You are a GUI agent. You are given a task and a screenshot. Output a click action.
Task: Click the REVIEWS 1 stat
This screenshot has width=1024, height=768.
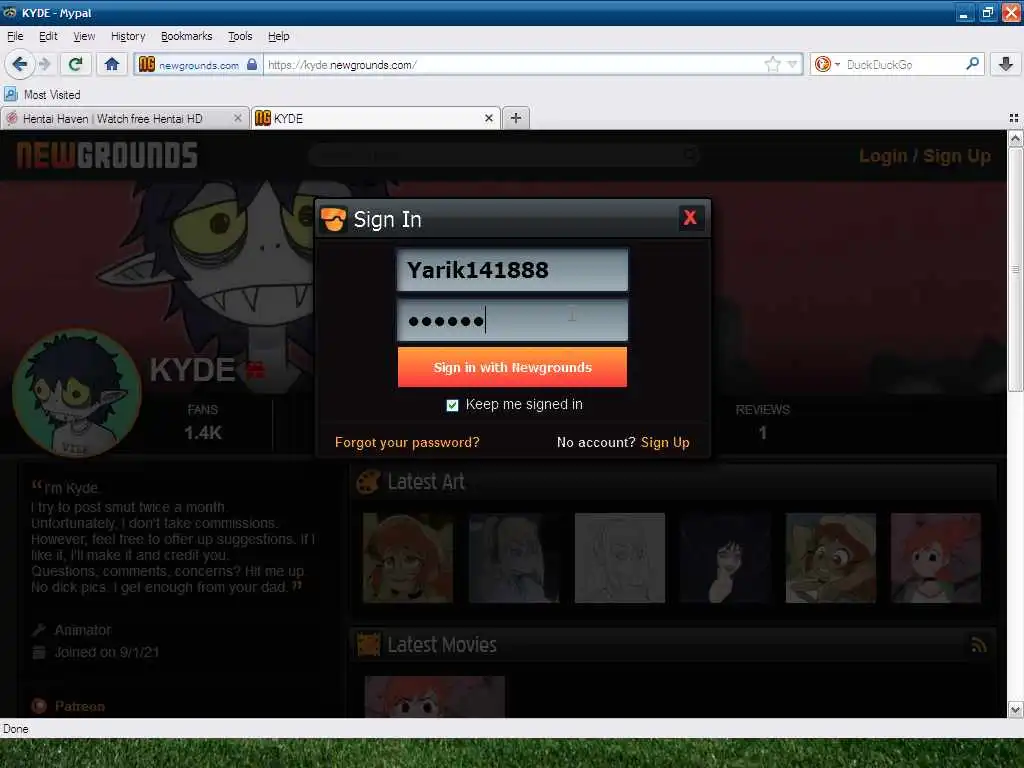(x=762, y=422)
